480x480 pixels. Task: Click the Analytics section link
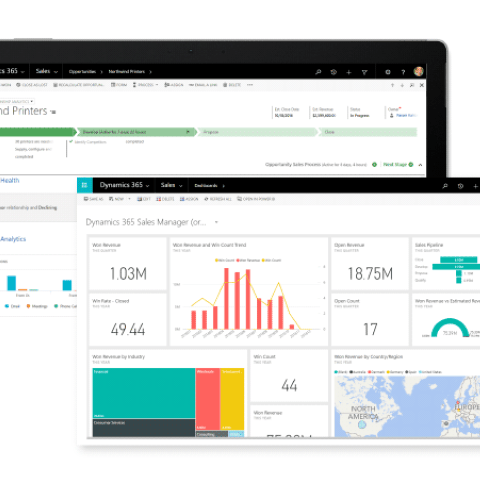tap(13, 239)
